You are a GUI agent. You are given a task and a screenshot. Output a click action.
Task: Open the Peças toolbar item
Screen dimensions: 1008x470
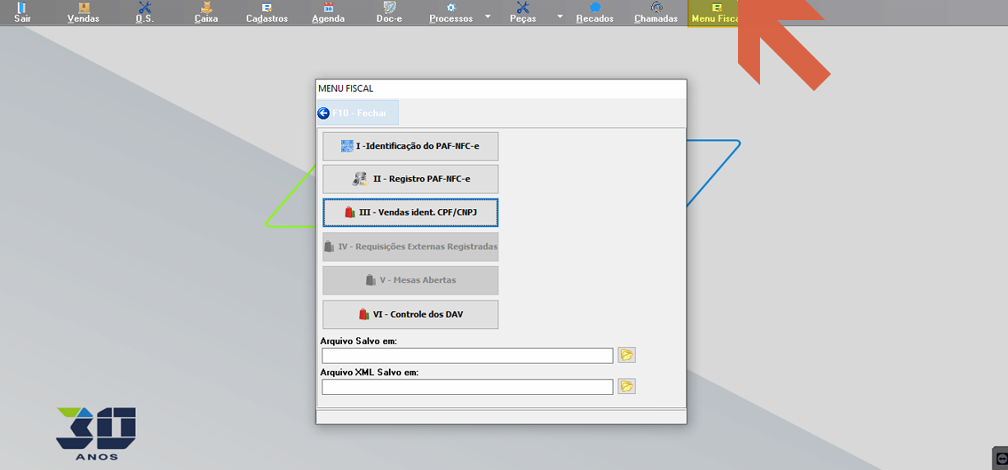point(523,13)
